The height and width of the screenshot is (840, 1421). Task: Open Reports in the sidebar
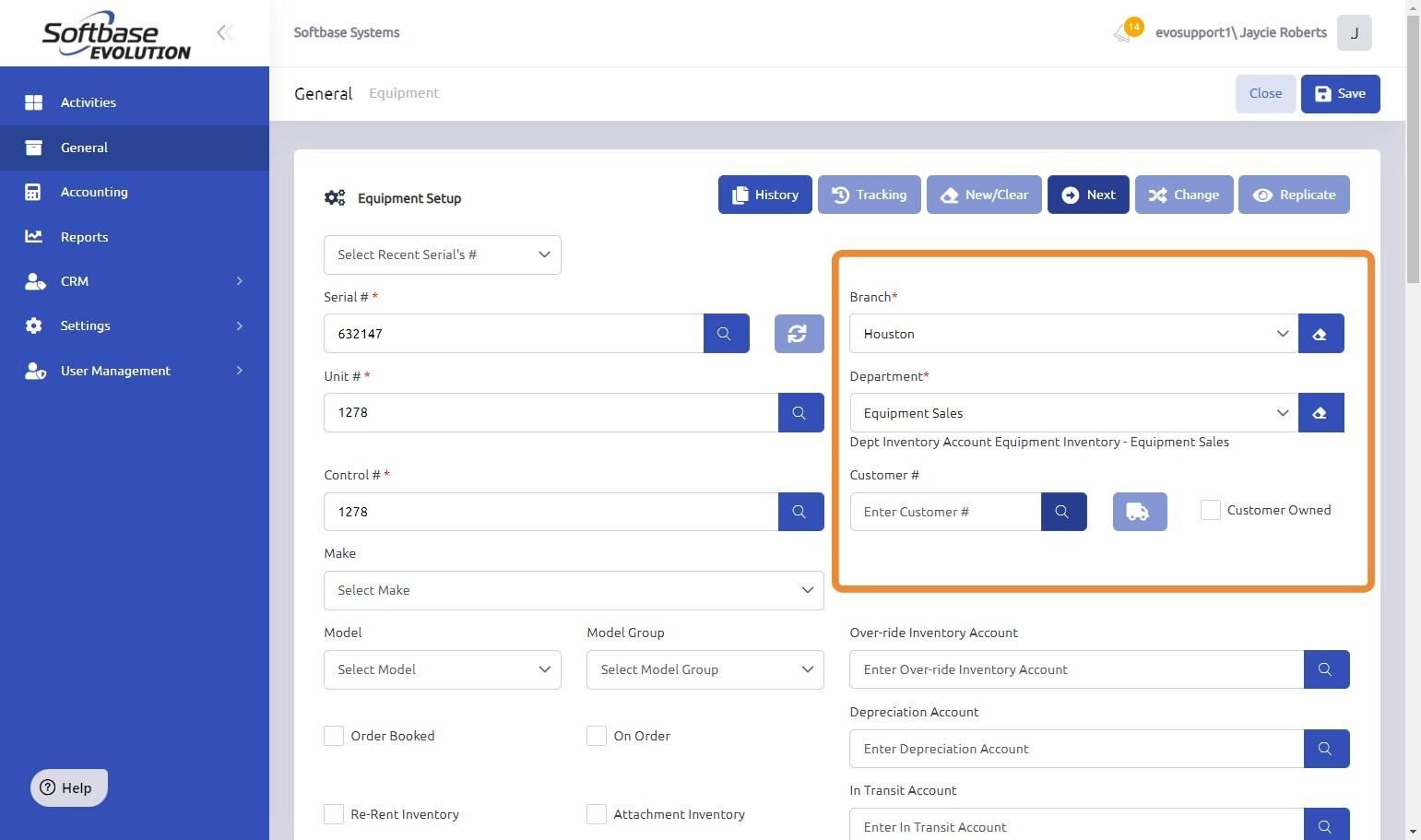click(x=135, y=237)
